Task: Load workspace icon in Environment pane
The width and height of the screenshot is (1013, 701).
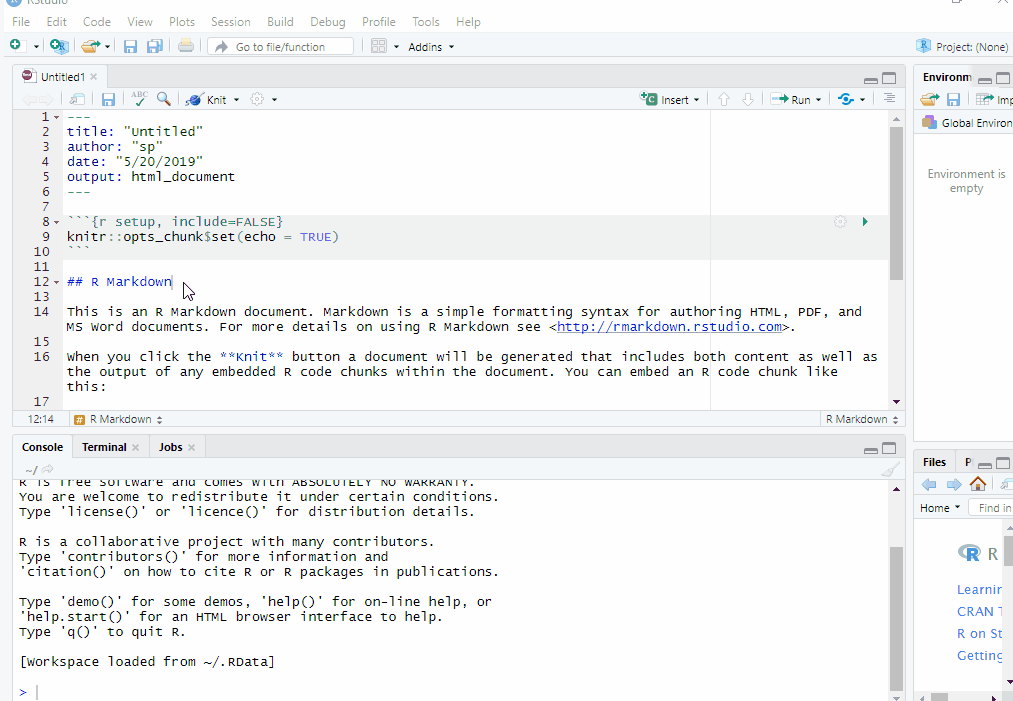Action: pyautogui.click(x=930, y=99)
